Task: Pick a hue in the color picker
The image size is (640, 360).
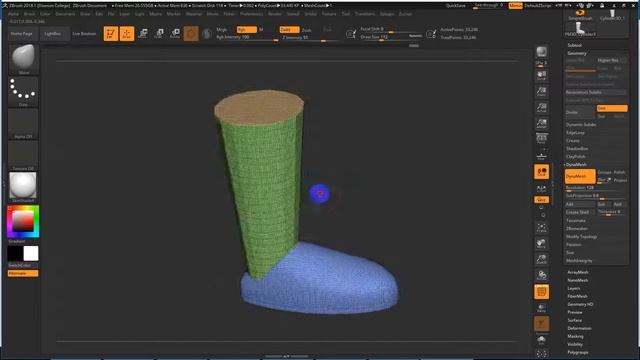Action: point(23,222)
